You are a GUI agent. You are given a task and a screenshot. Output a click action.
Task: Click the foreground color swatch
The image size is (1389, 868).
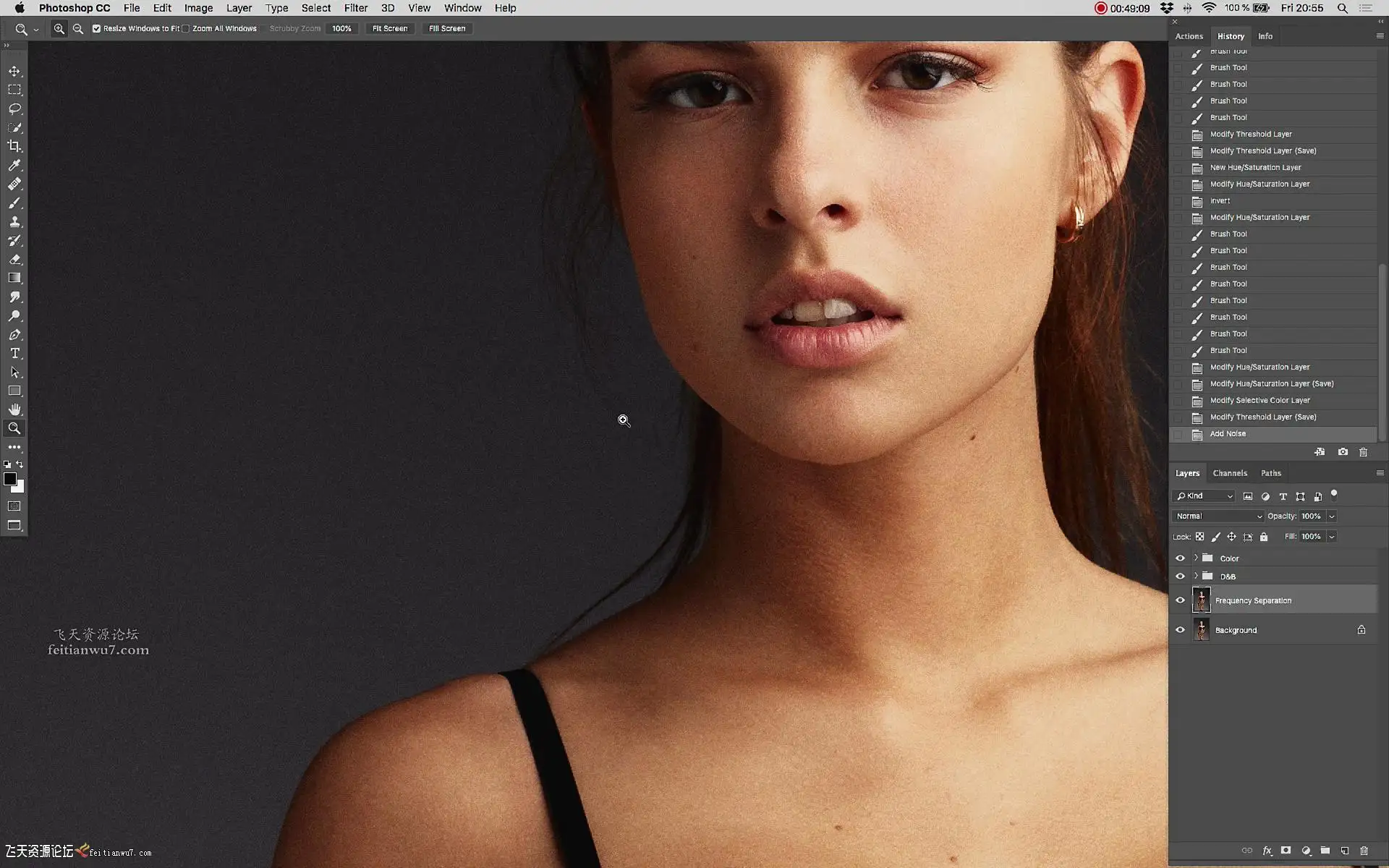tap(10, 479)
